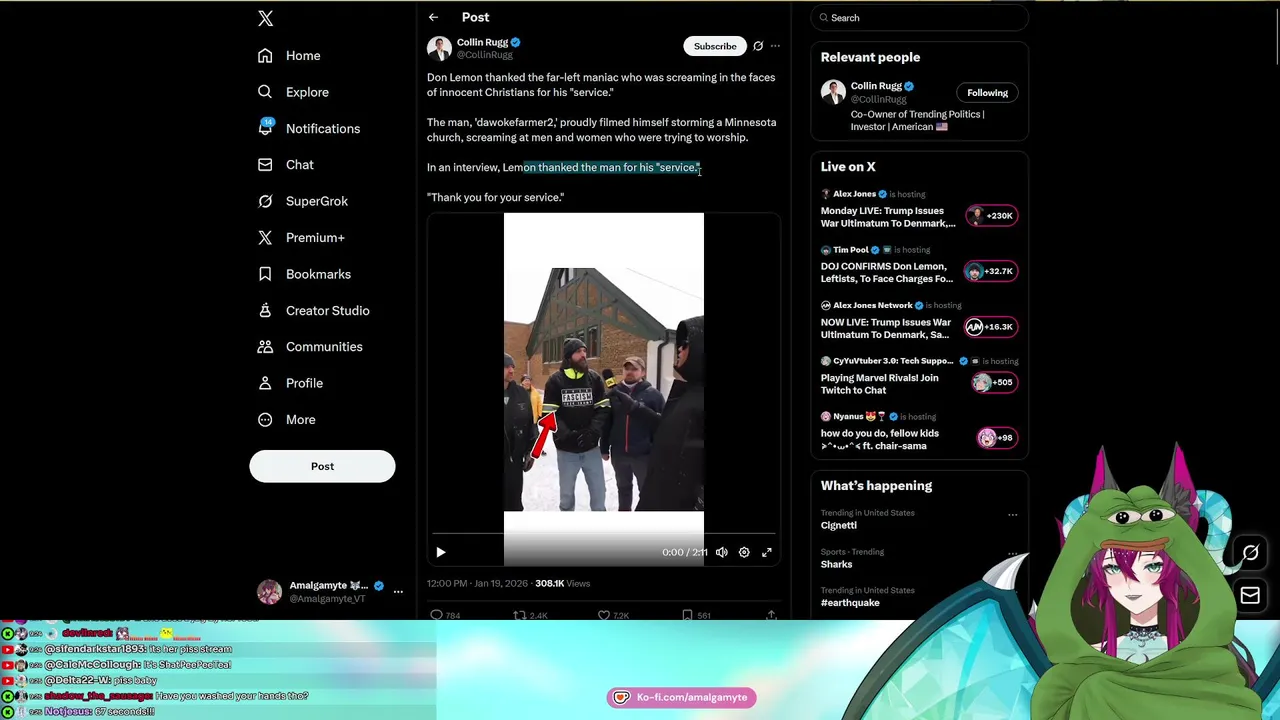Screen dimensions: 1280x720
Task: Click the Amalgamyte account avatar
Action: (270, 592)
